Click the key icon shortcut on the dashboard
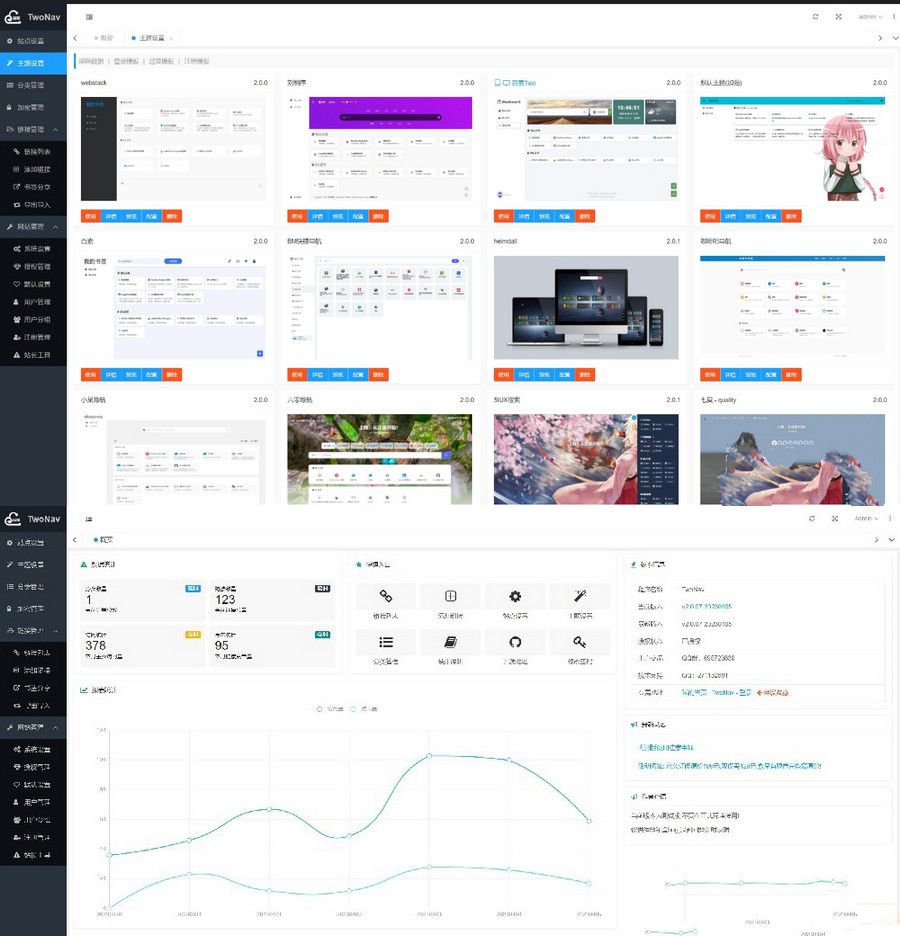The width and height of the screenshot is (900, 936). pyautogui.click(x=579, y=642)
